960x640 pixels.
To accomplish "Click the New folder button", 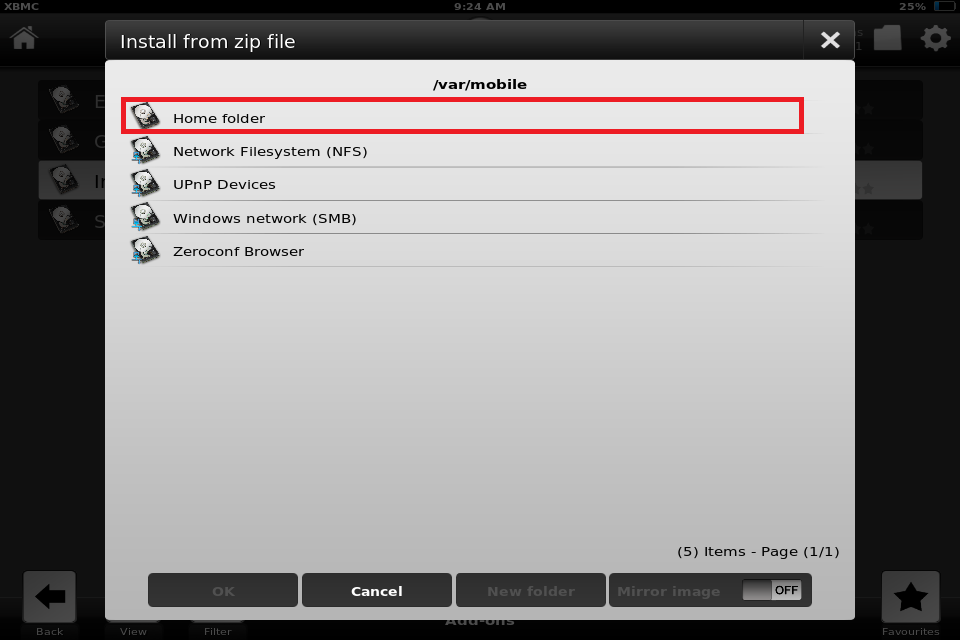I will click(x=530, y=590).
